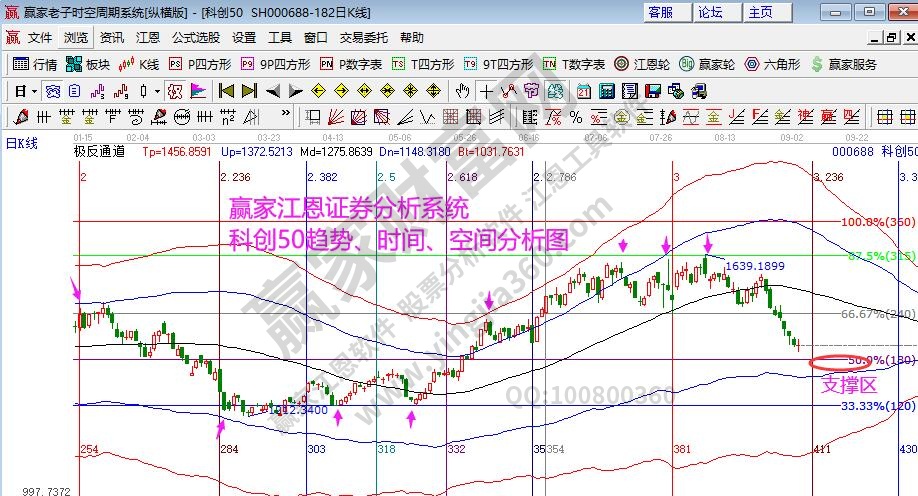Open the 9T四方形 tool
This screenshot has height=496, width=918.
[498, 64]
